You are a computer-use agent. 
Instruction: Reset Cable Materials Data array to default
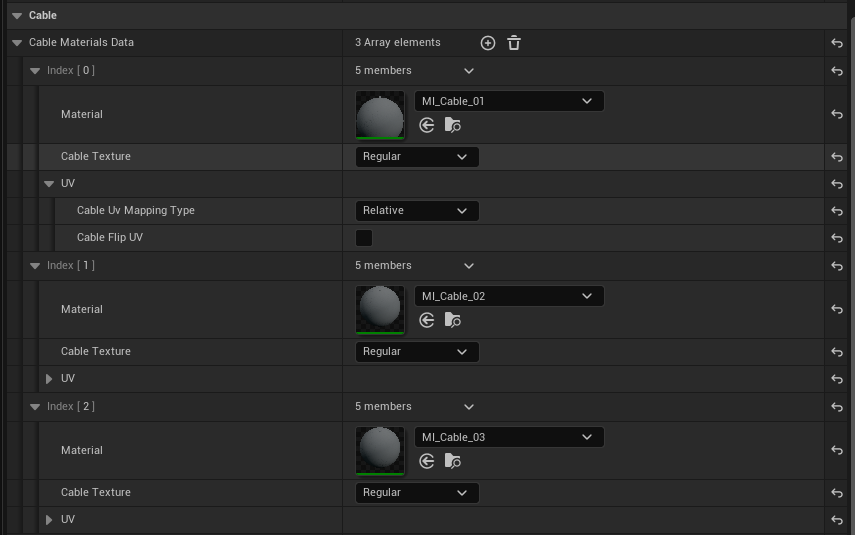pyautogui.click(x=836, y=43)
